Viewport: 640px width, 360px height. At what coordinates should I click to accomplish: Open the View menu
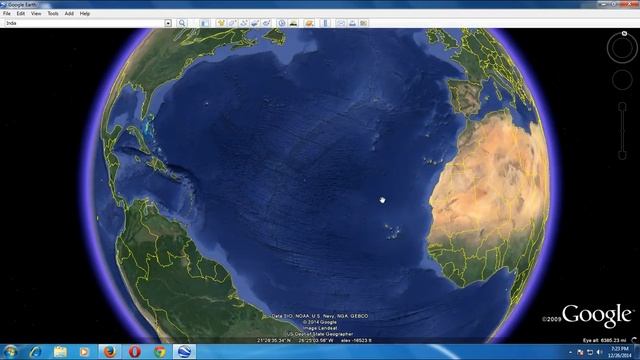point(36,13)
